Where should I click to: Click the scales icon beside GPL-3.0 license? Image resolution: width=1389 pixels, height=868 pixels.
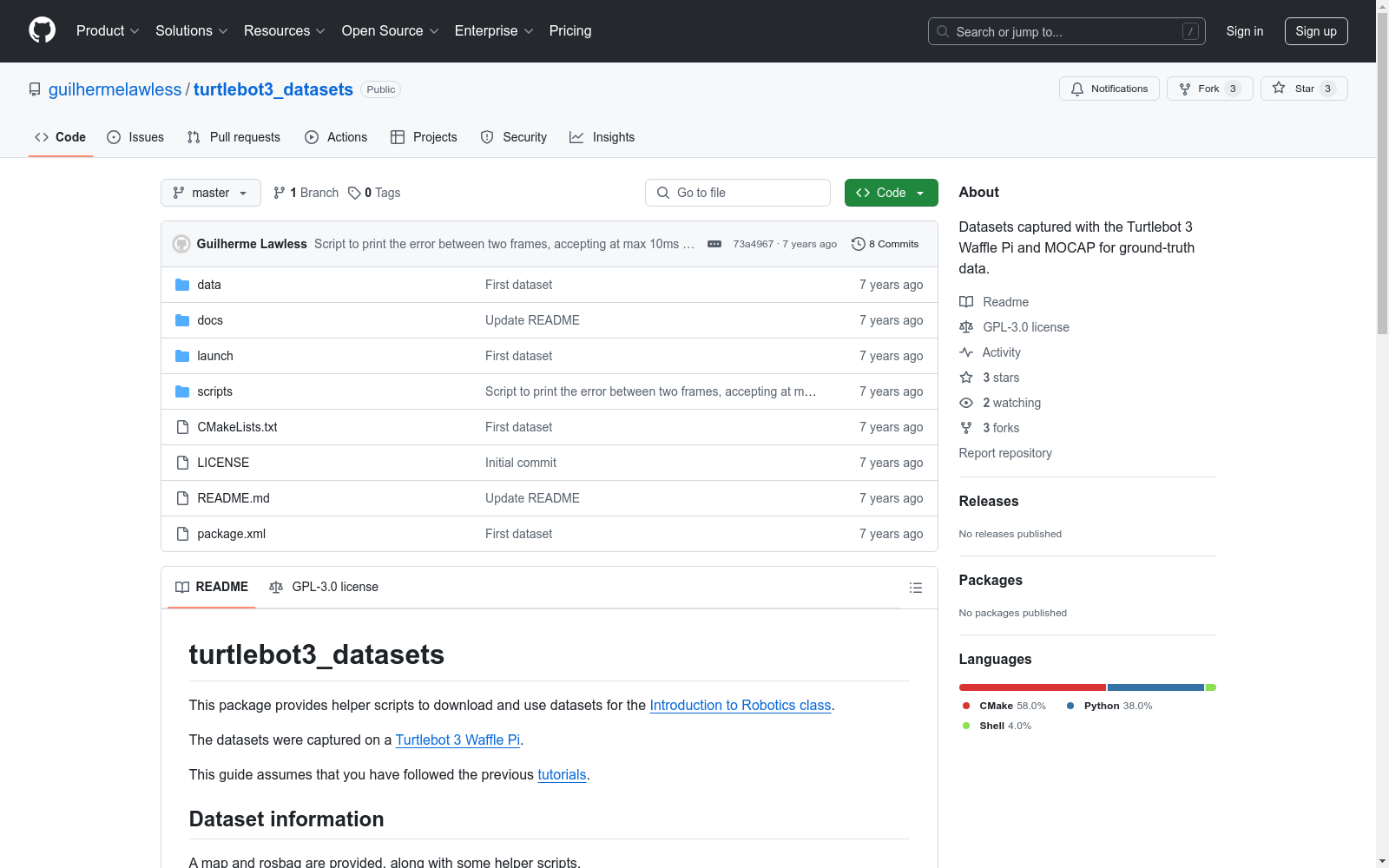[x=966, y=327]
